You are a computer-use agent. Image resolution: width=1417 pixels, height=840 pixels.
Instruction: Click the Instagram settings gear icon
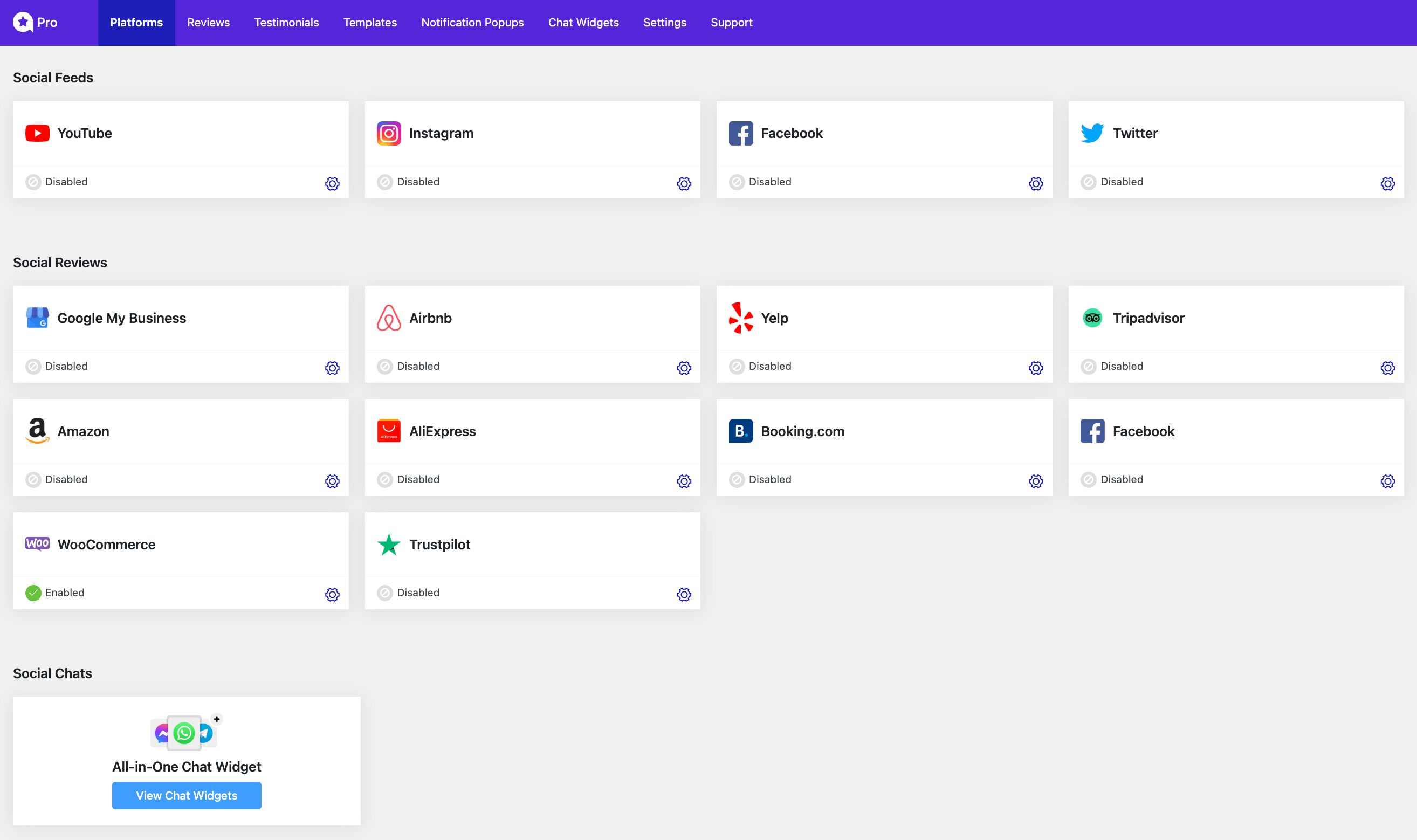point(684,183)
